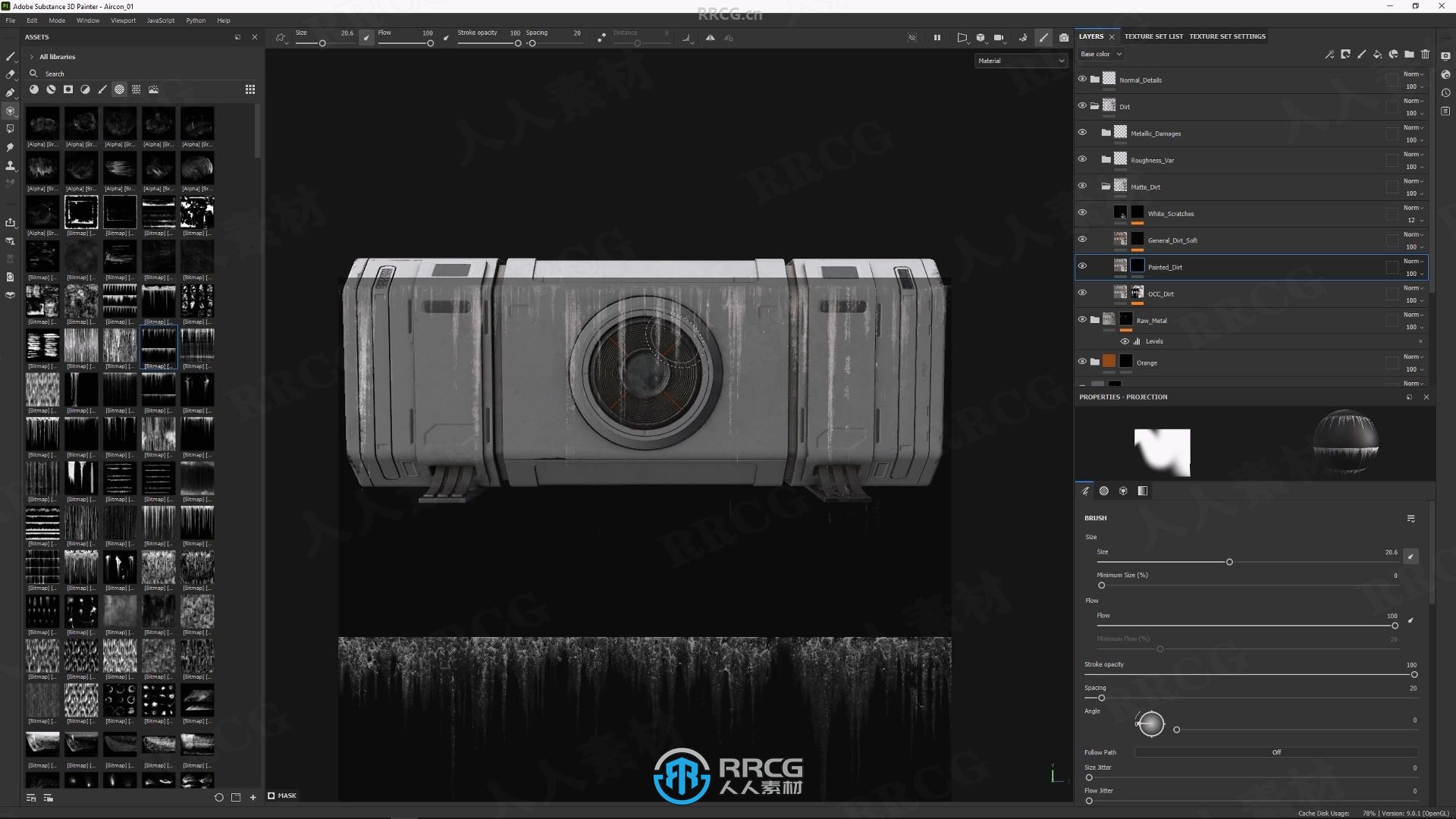Add effect with the magic wand icon
Image resolution: width=1456 pixels, height=819 pixels.
[1329, 55]
